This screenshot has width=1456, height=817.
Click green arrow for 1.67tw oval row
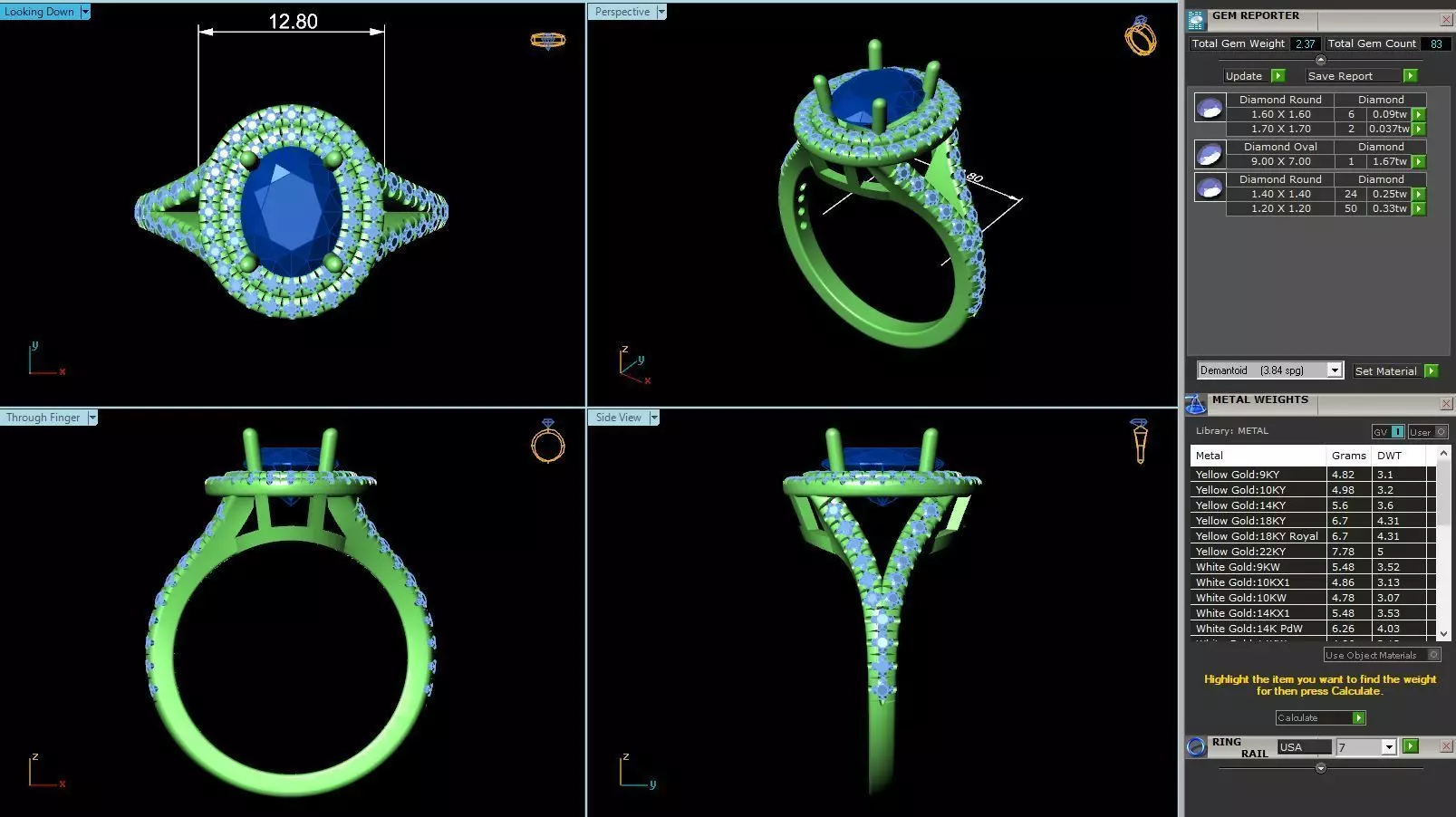pyautogui.click(x=1419, y=162)
